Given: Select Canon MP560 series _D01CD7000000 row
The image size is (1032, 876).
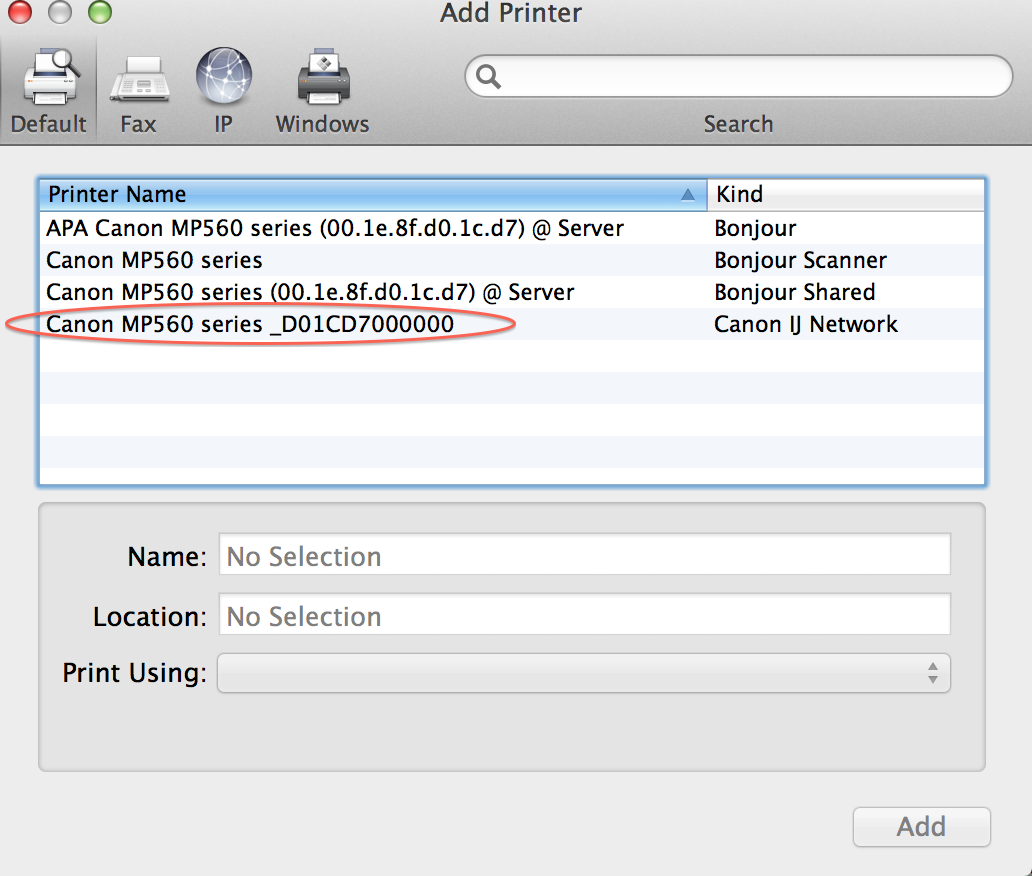Looking at the screenshot, I should click(x=512, y=324).
